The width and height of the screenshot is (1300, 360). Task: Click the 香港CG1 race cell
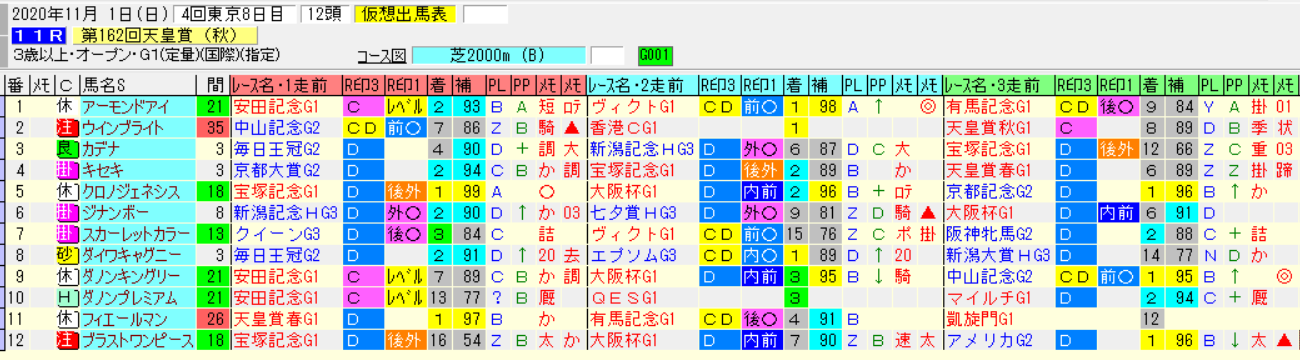click(x=642, y=128)
